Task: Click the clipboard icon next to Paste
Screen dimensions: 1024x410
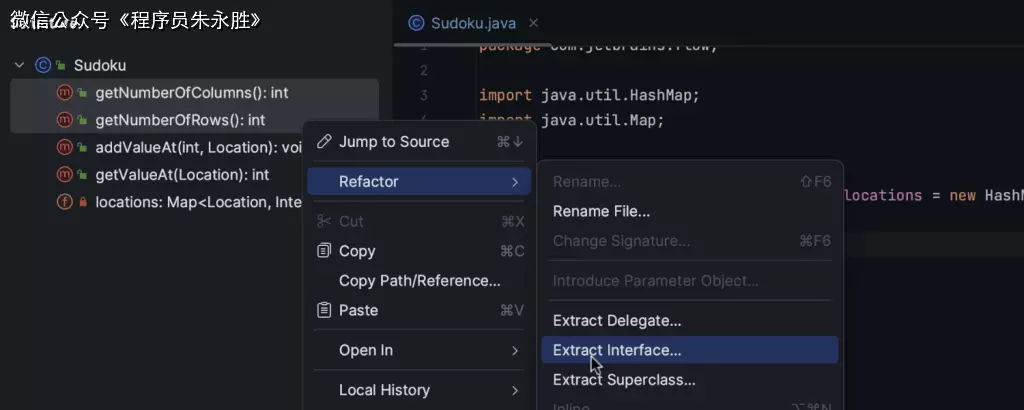Action: click(x=324, y=311)
